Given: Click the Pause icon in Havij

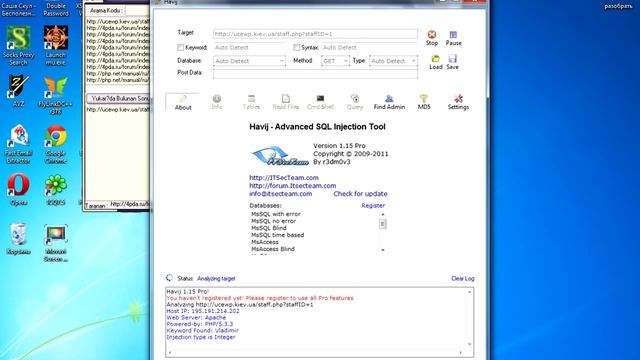Looking at the screenshot, I should tap(453, 35).
